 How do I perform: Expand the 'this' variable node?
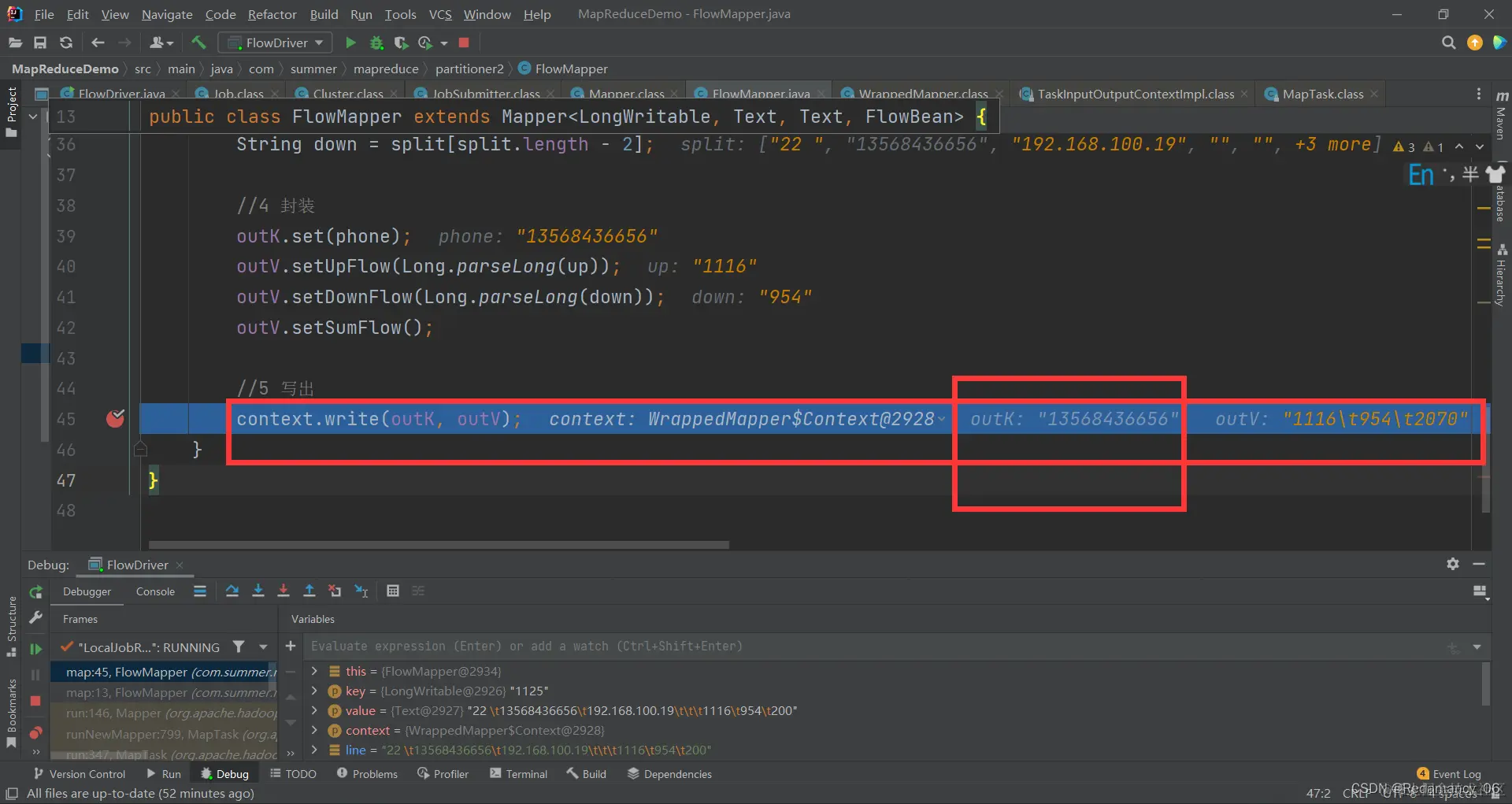pyautogui.click(x=314, y=671)
